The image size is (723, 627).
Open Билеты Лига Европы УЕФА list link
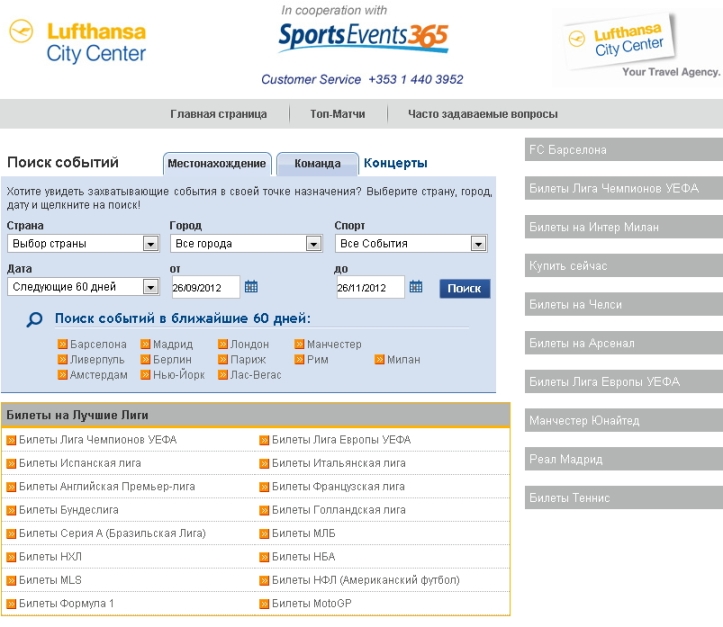[341, 440]
